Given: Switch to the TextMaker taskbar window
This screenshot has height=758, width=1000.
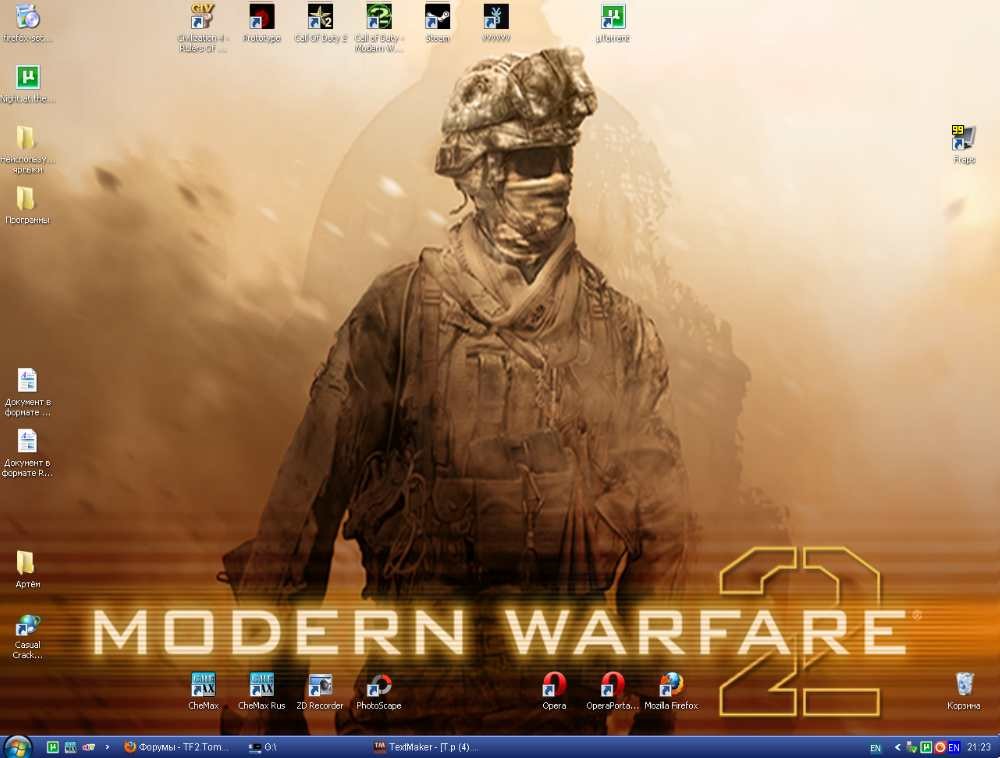Looking at the screenshot, I should click(x=427, y=747).
